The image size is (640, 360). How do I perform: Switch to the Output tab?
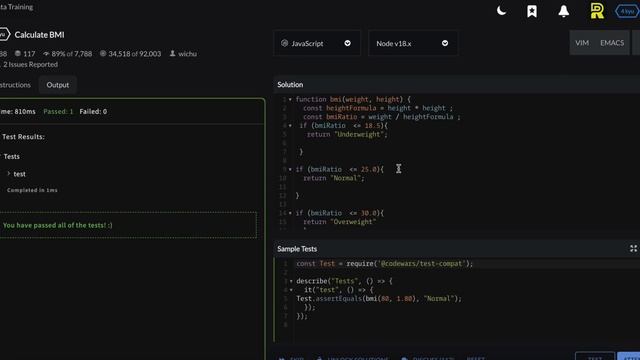pos(58,85)
